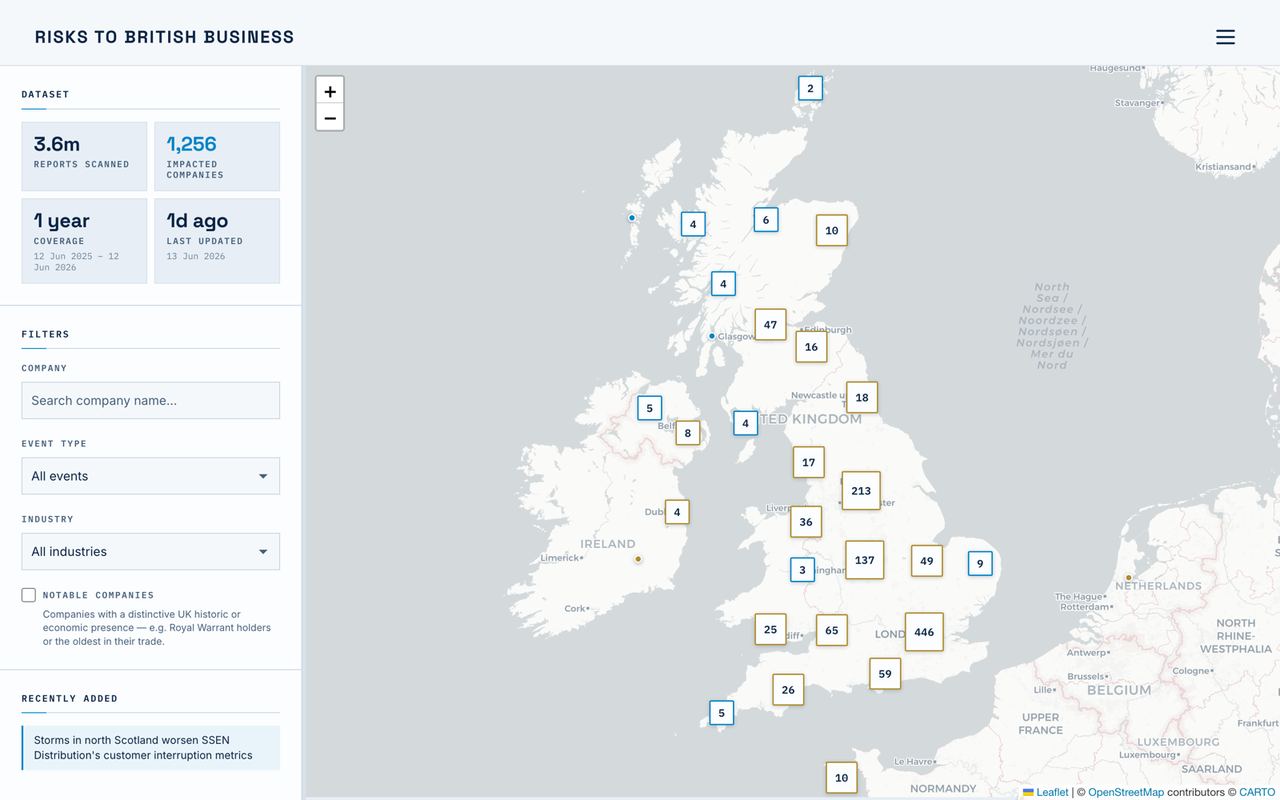Open the Industry dropdown

point(151,552)
